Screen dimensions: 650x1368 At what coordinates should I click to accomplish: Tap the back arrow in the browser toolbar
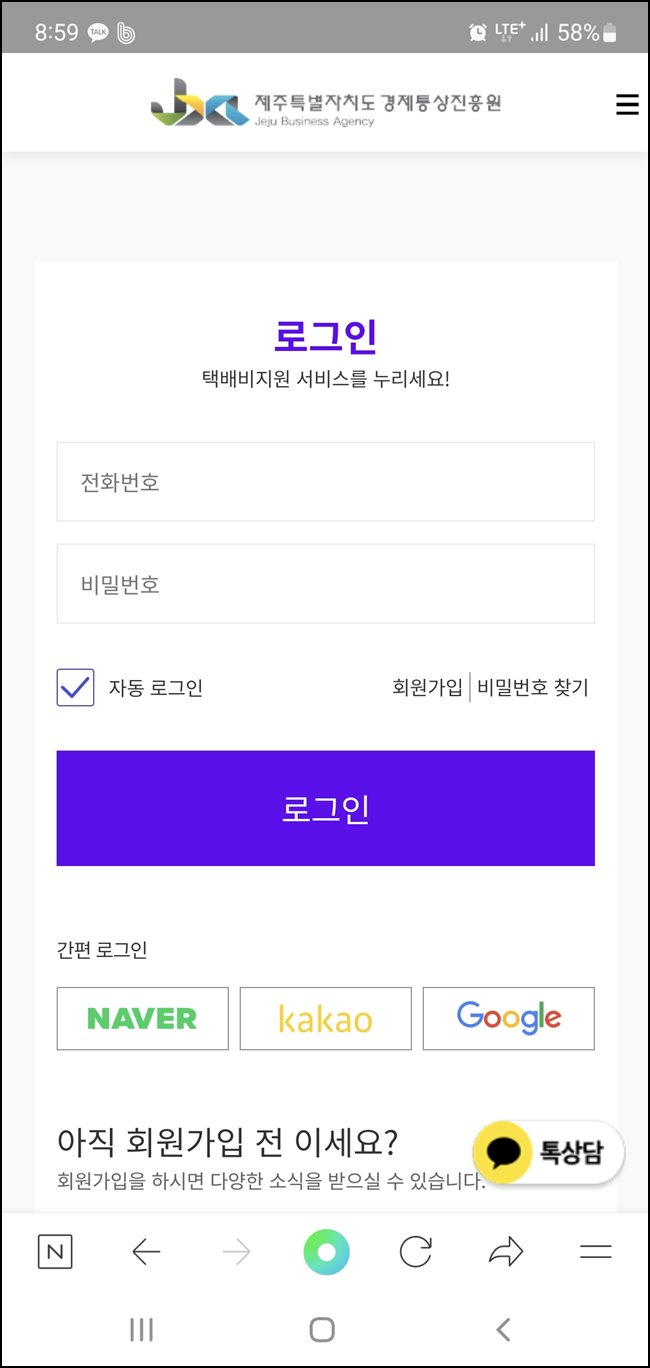(x=146, y=1250)
